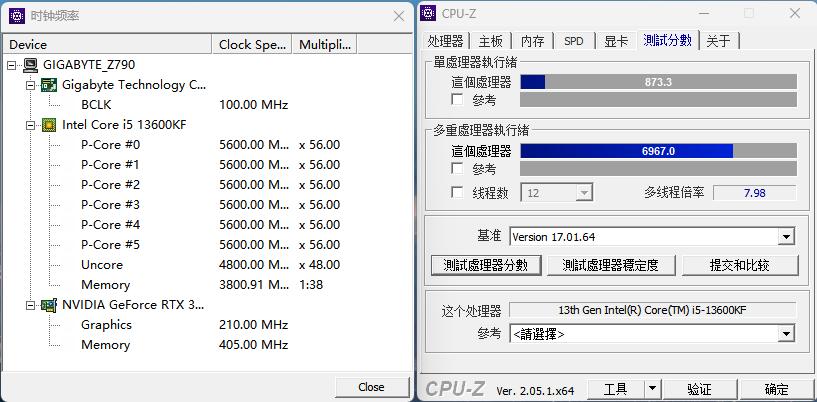Click the 验证 validate button
Viewport: 817px width, 402px height.
click(699, 388)
